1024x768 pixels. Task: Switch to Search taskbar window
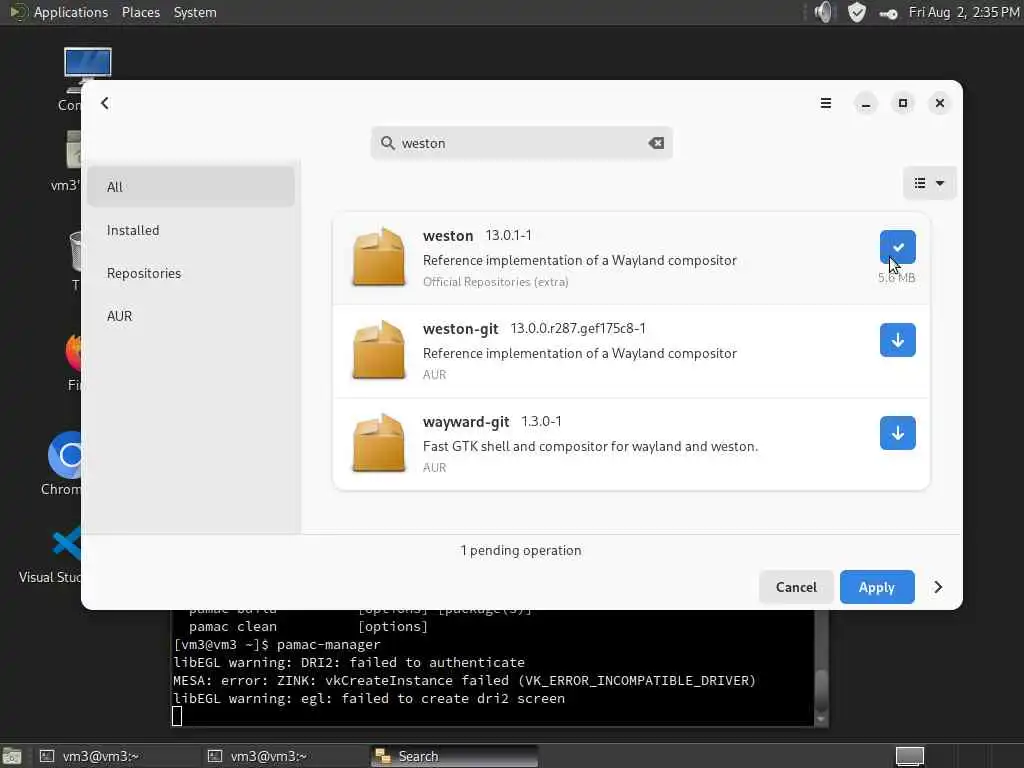click(x=454, y=756)
